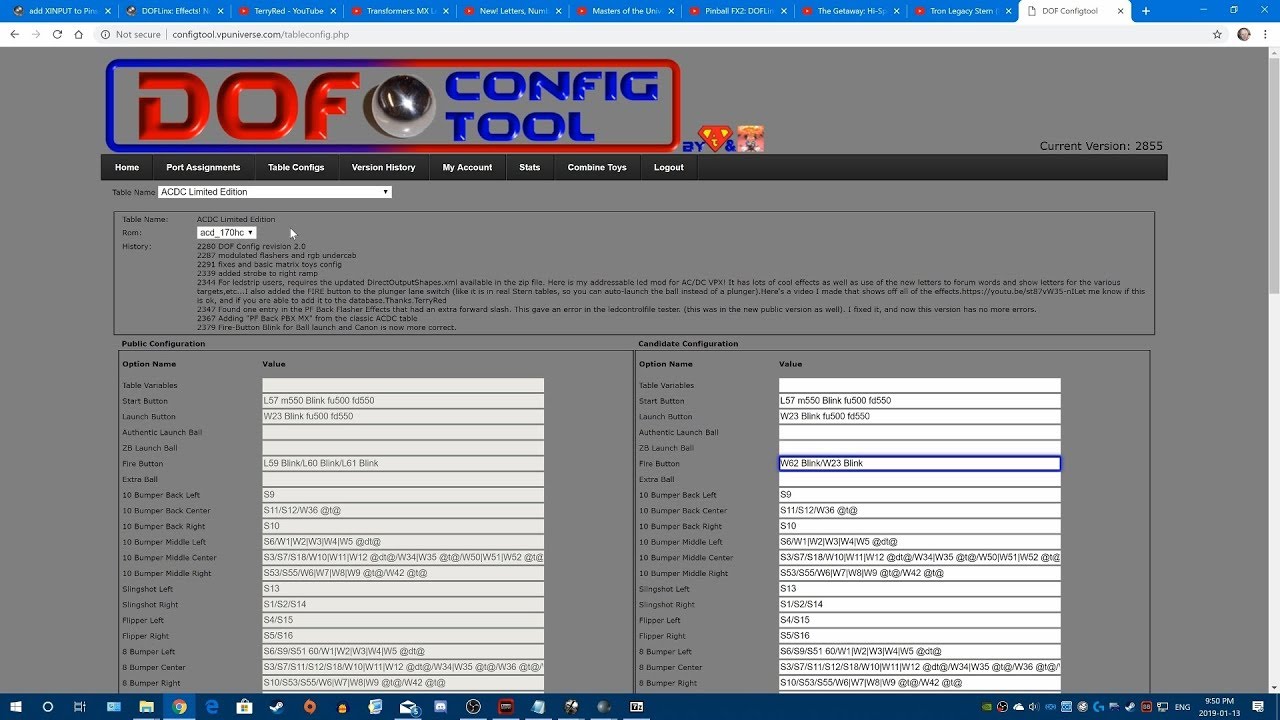
Task: Open Version History page
Action: pos(383,167)
